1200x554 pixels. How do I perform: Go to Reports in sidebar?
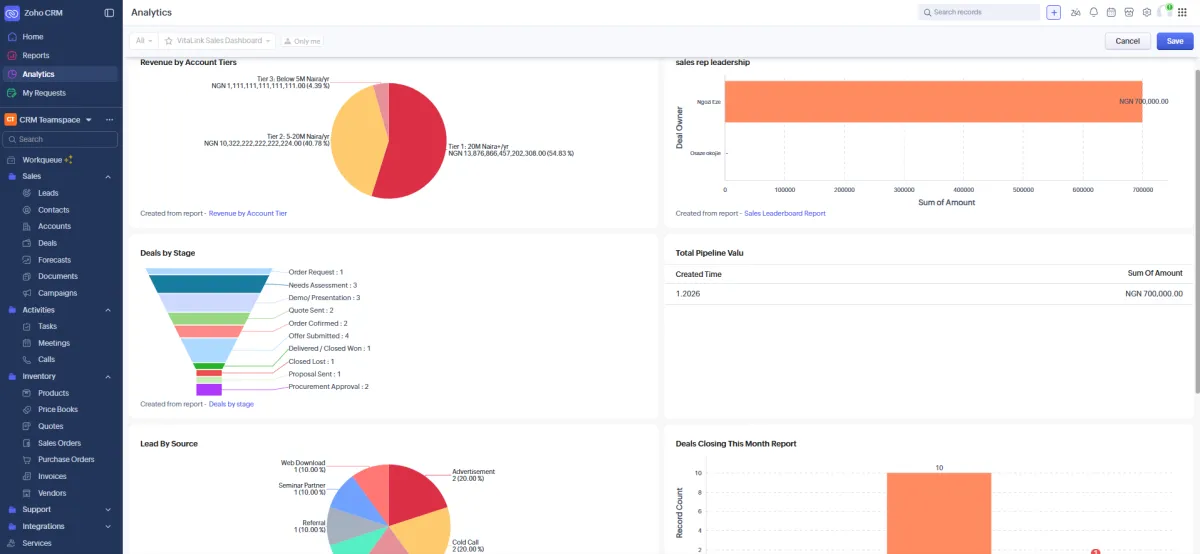[36, 55]
